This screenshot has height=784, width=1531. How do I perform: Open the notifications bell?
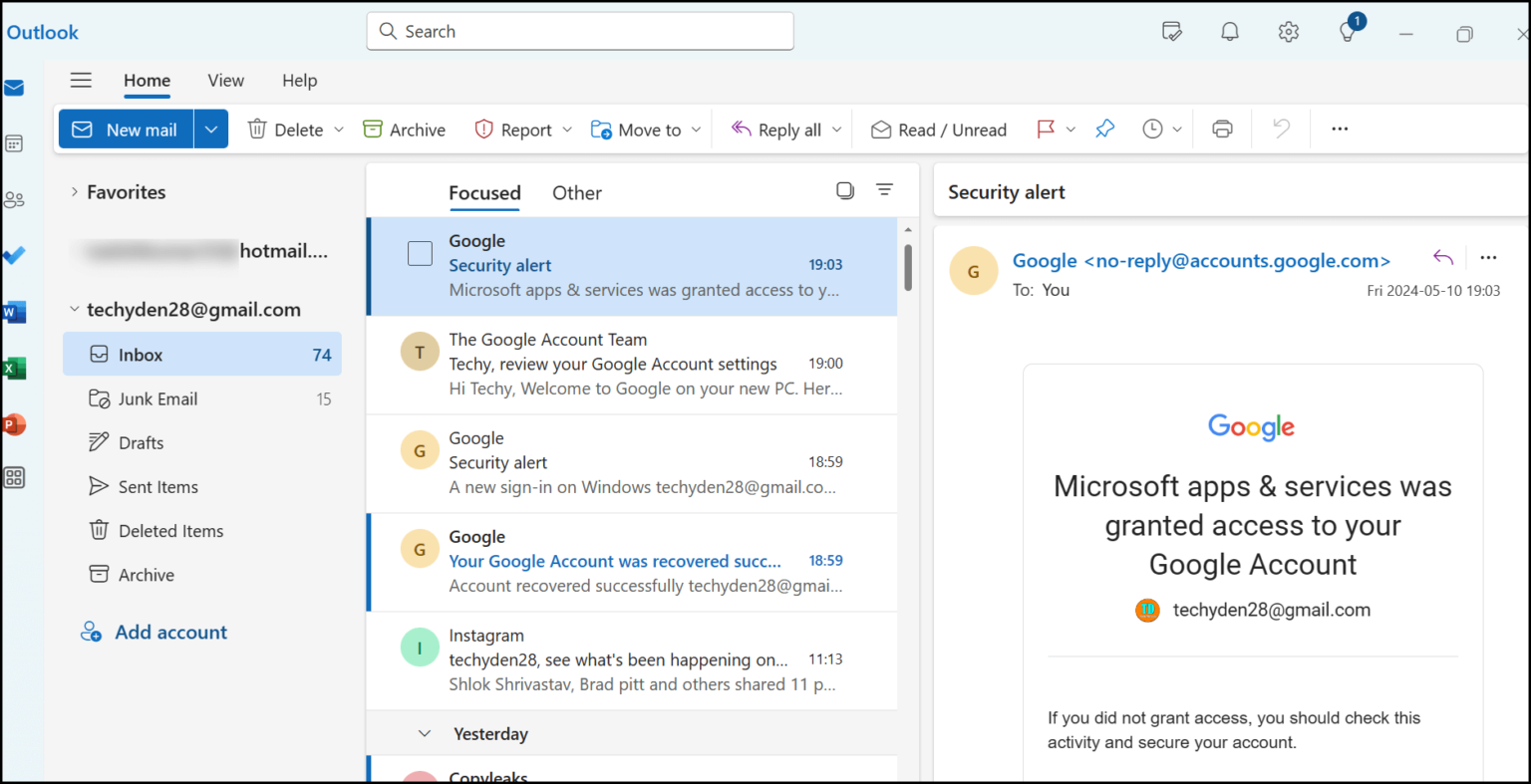coord(1229,31)
